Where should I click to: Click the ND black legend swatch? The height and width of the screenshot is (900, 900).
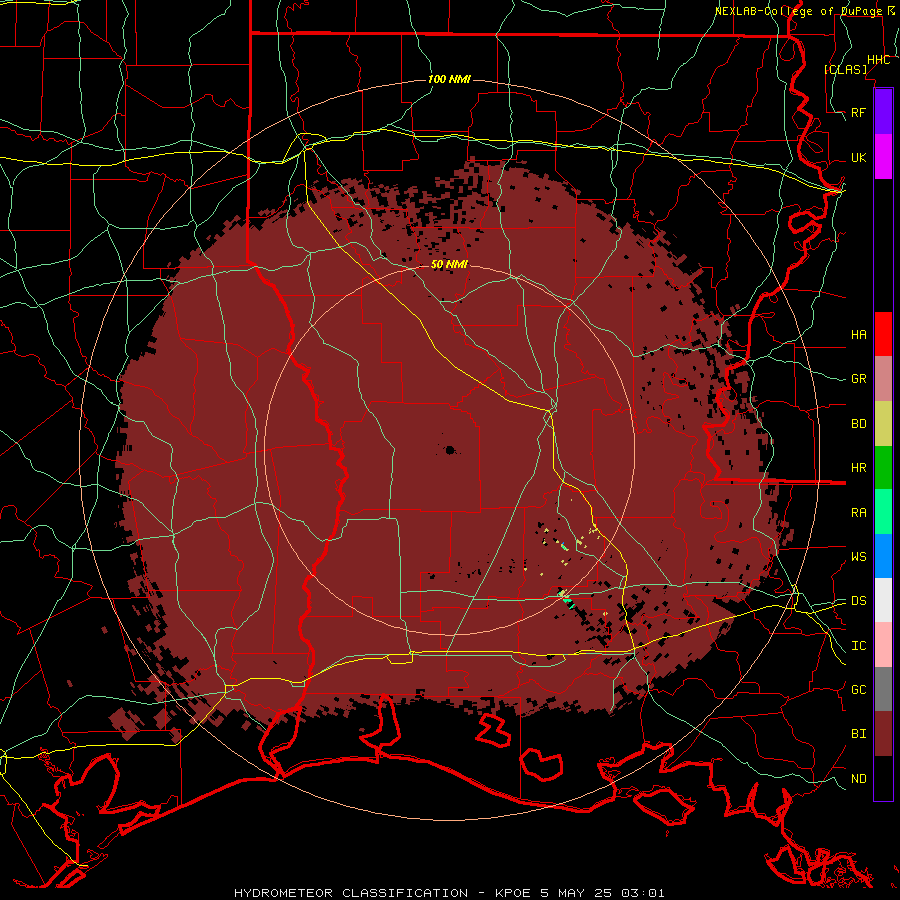[x=883, y=778]
